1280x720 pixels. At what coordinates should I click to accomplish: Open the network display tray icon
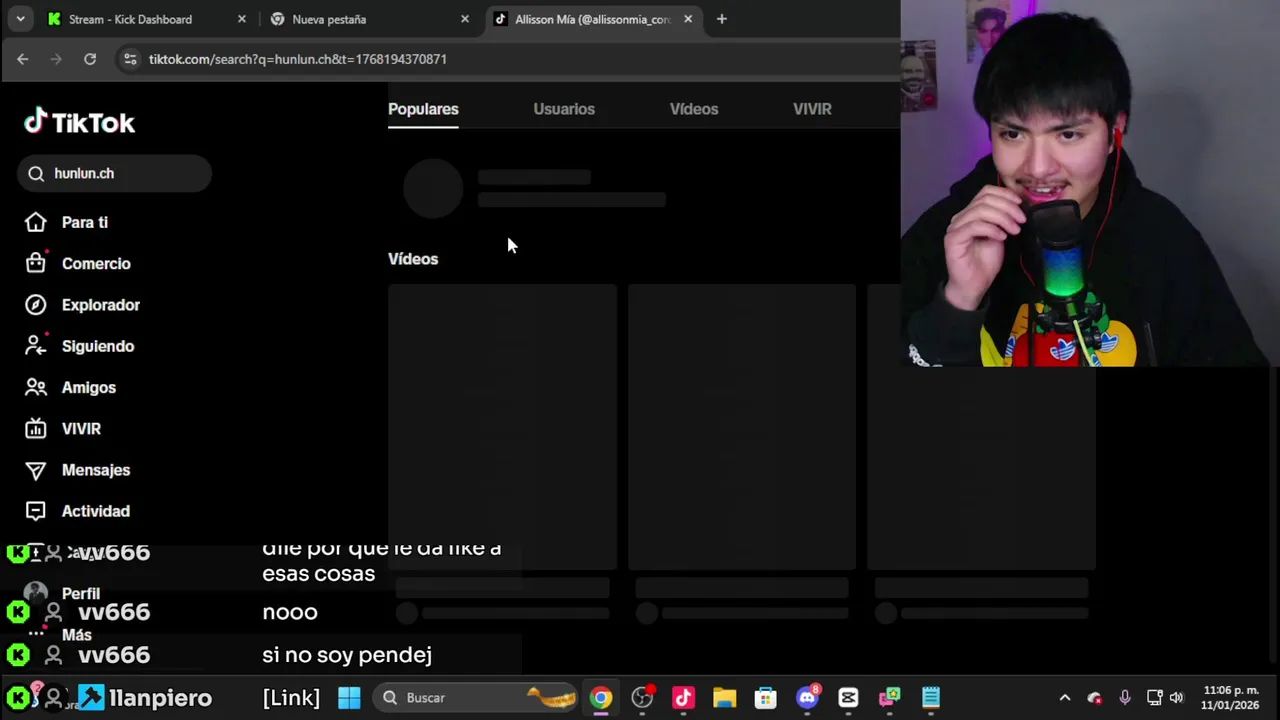tap(1154, 698)
